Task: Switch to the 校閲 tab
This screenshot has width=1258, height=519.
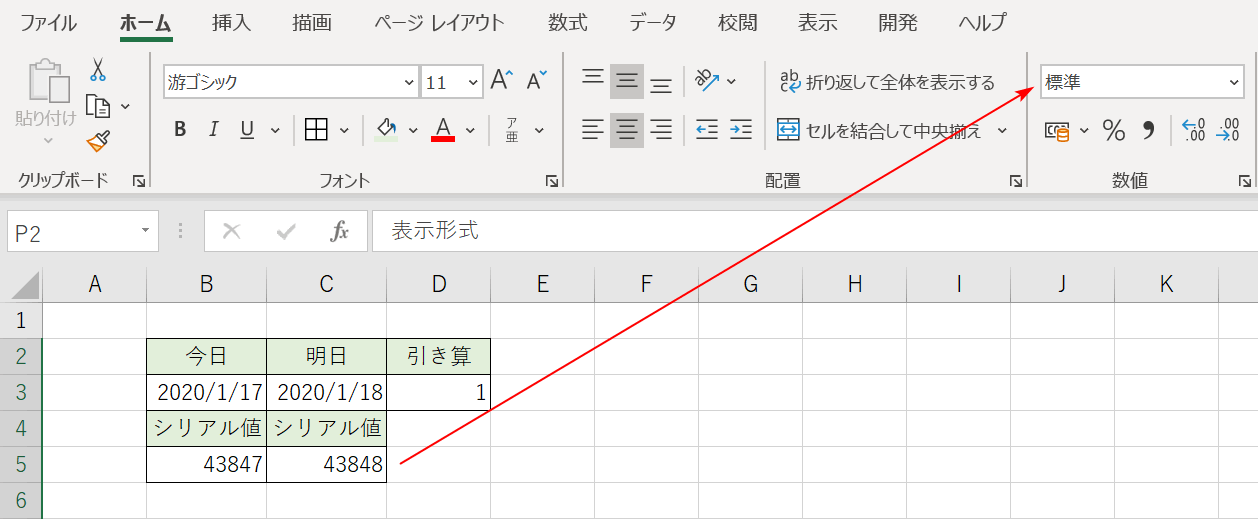Action: point(738,22)
